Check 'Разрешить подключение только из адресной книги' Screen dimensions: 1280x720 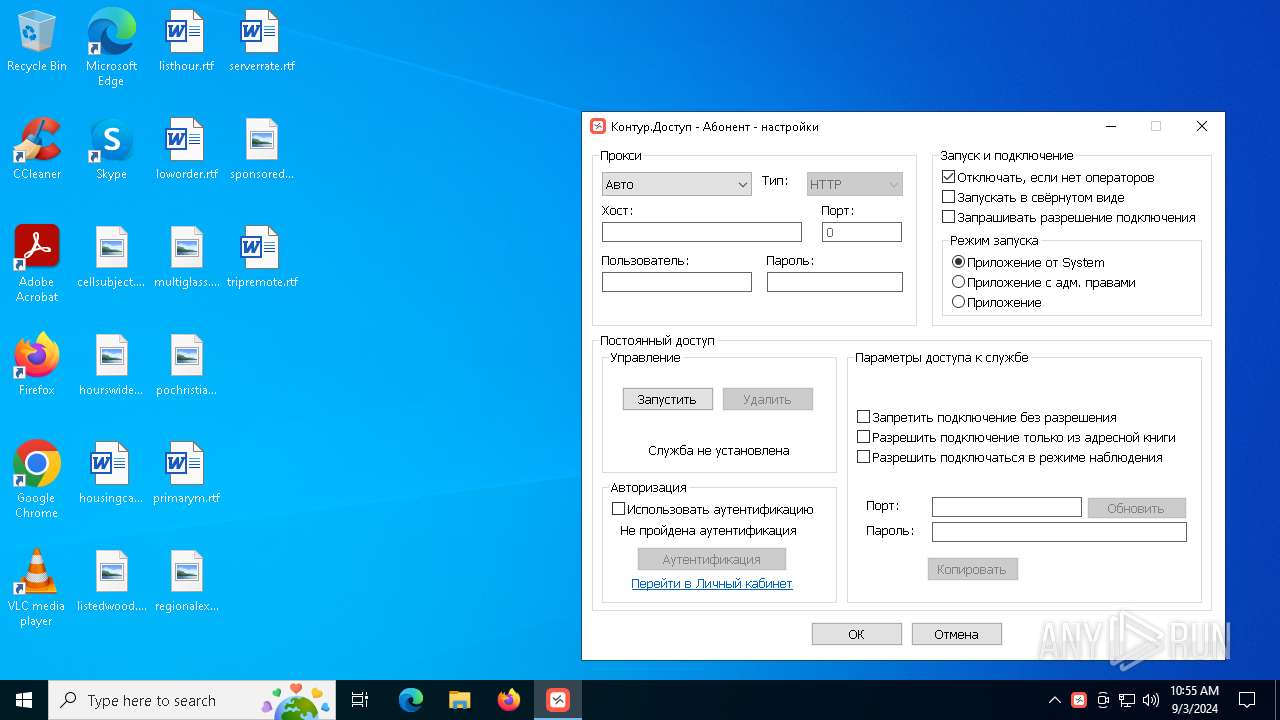864,437
